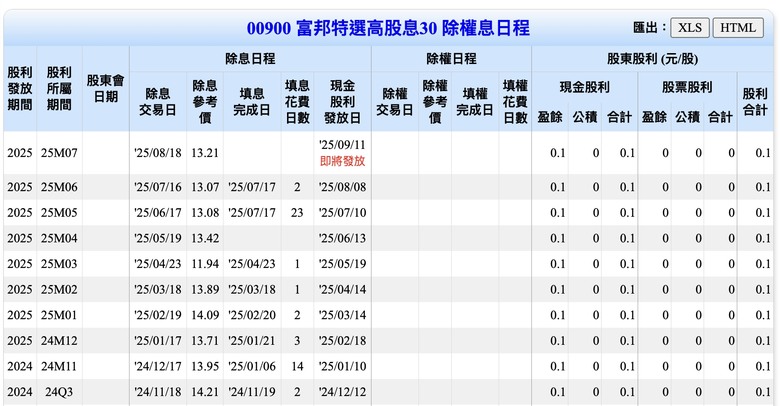Select the 填息完成日 column header
This screenshot has width=780, height=406.
tap(252, 102)
